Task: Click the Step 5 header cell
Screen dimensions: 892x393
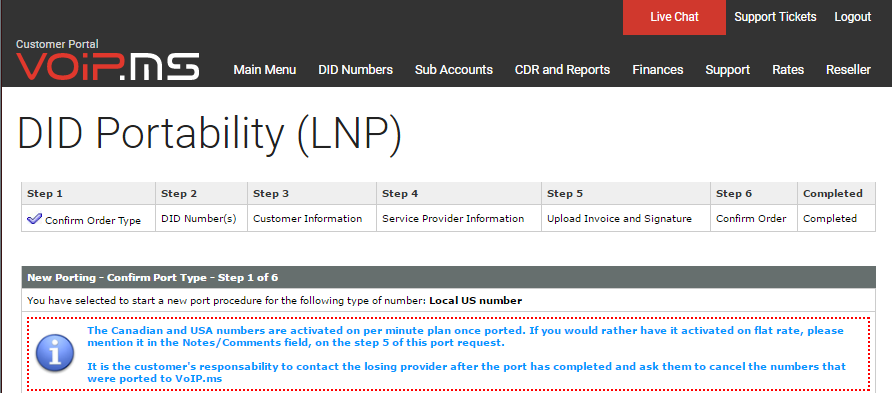Action: 626,193
